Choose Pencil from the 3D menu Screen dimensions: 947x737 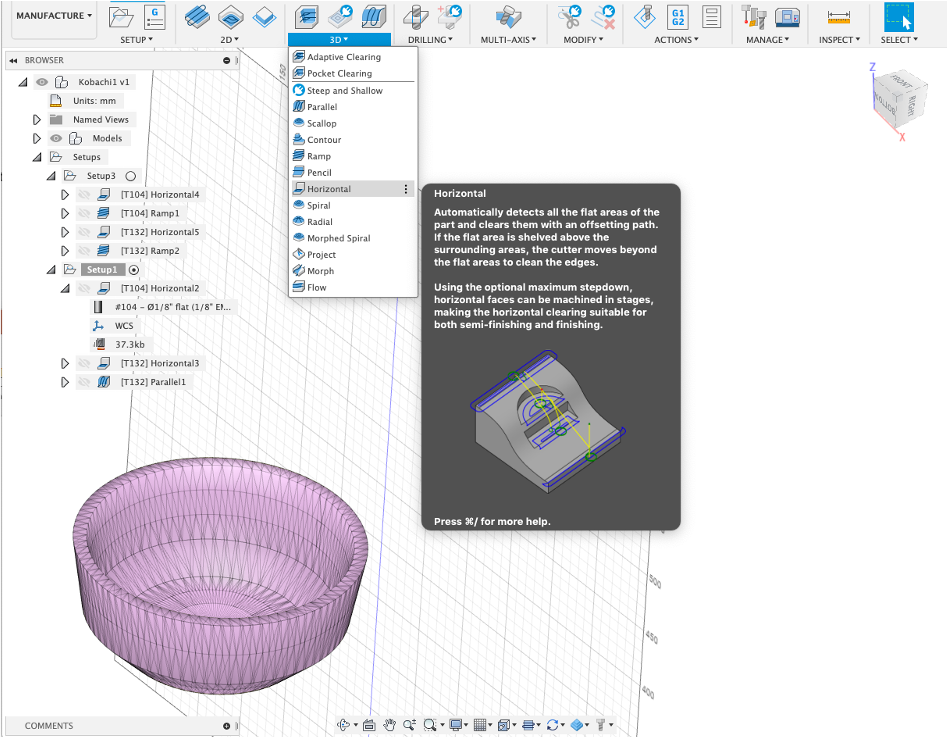tap(353, 172)
